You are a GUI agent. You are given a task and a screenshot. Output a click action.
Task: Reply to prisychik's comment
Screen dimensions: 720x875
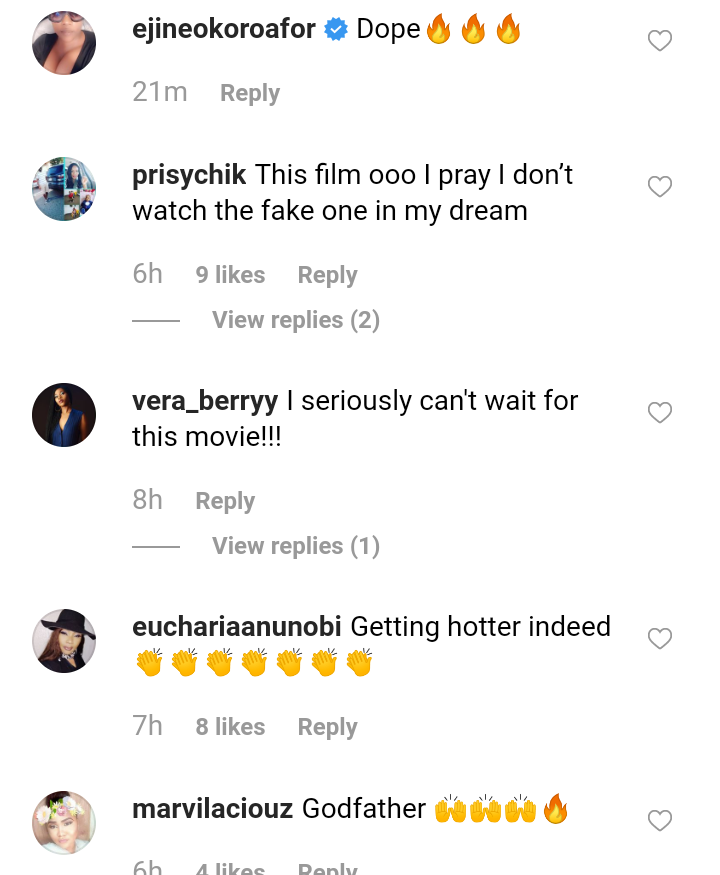(x=327, y=275)
